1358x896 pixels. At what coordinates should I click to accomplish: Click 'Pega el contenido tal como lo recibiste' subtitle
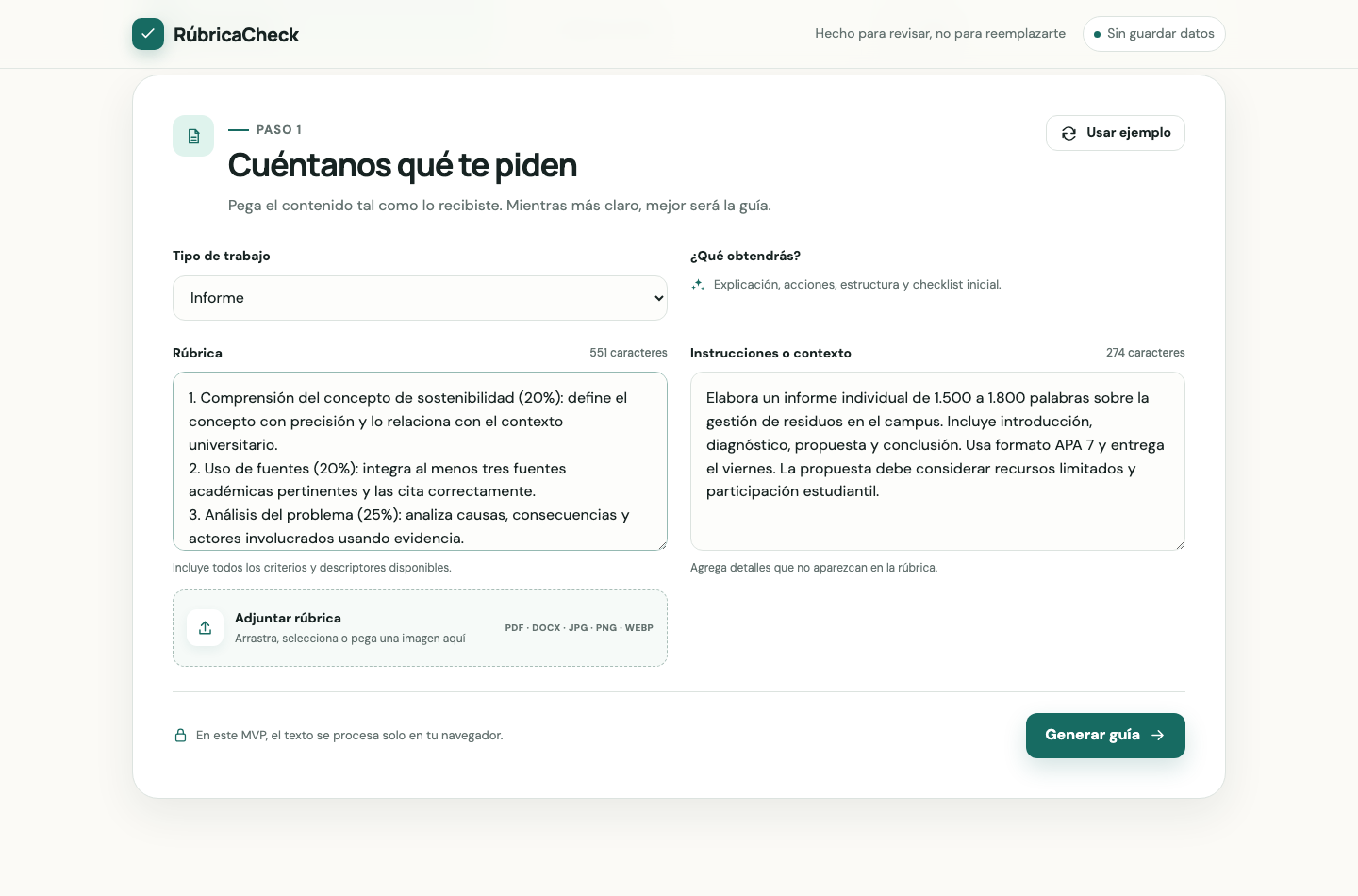point(500,206)
